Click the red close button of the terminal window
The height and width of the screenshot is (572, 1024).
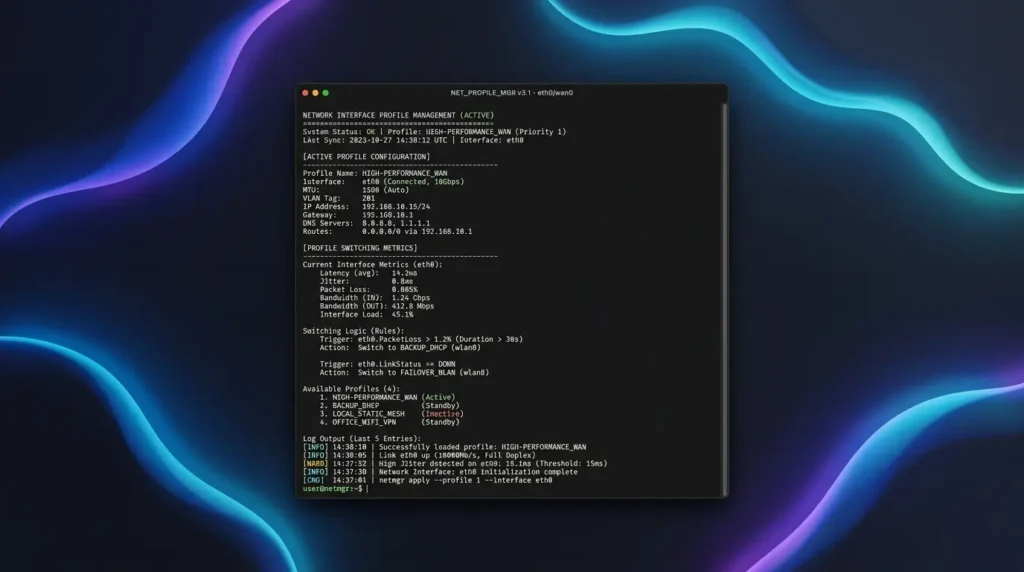pos(305,93)
